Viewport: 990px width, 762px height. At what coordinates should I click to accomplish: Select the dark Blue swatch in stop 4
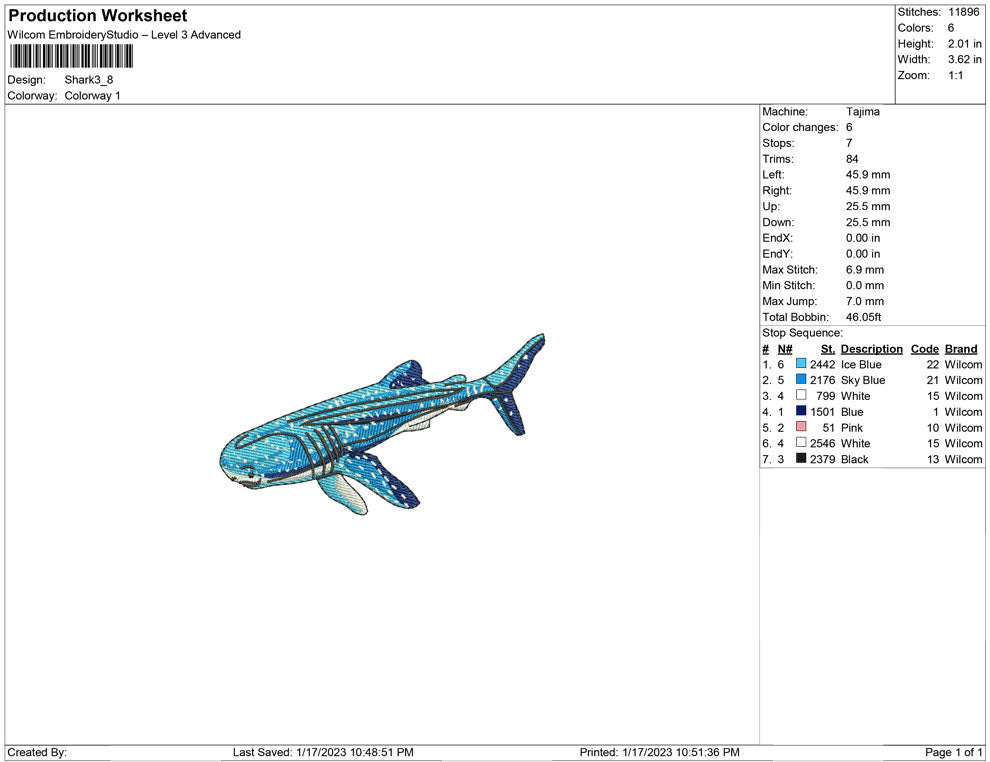coord(801,411)
